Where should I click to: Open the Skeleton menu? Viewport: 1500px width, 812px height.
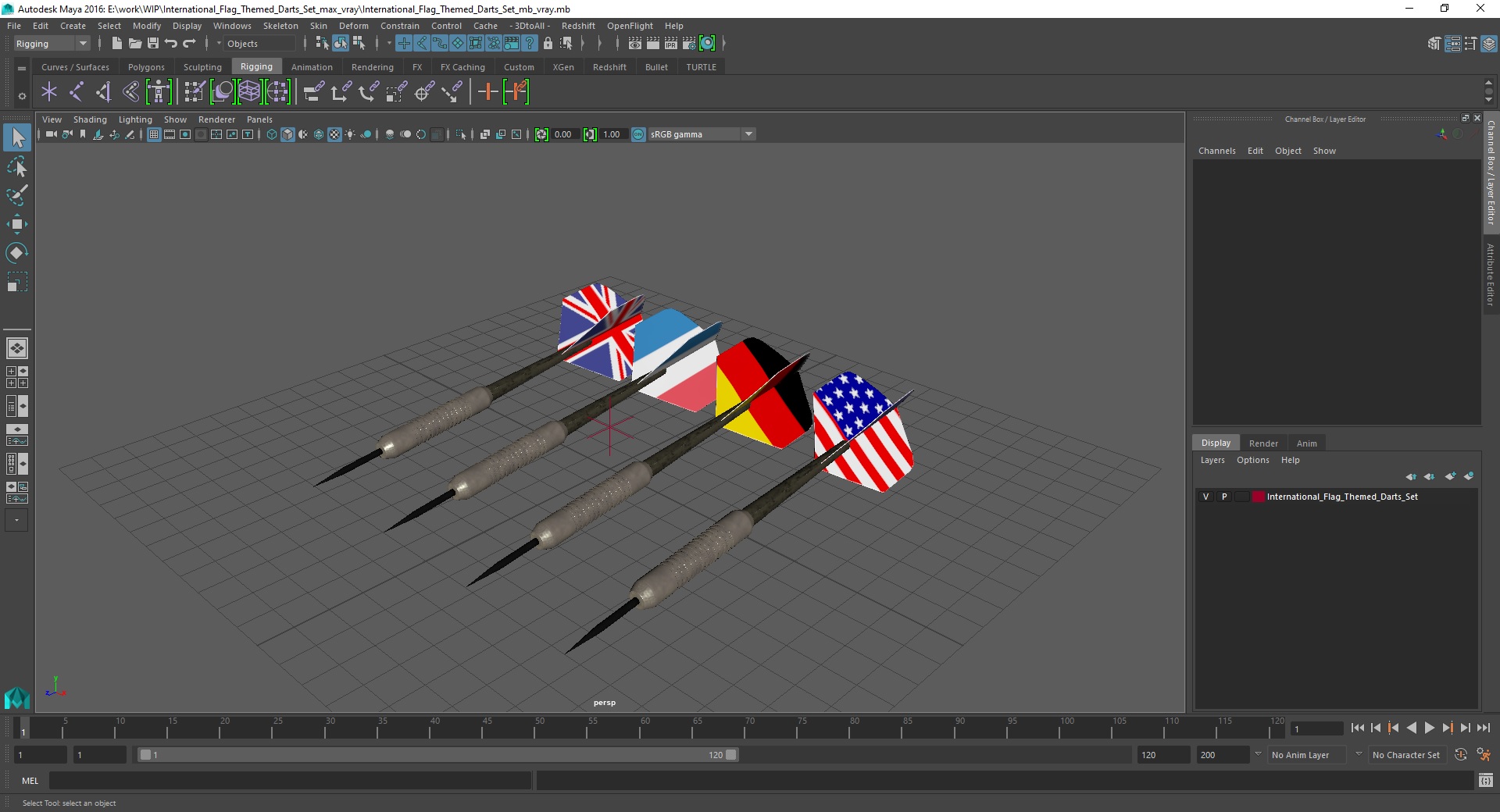[280, 26]
